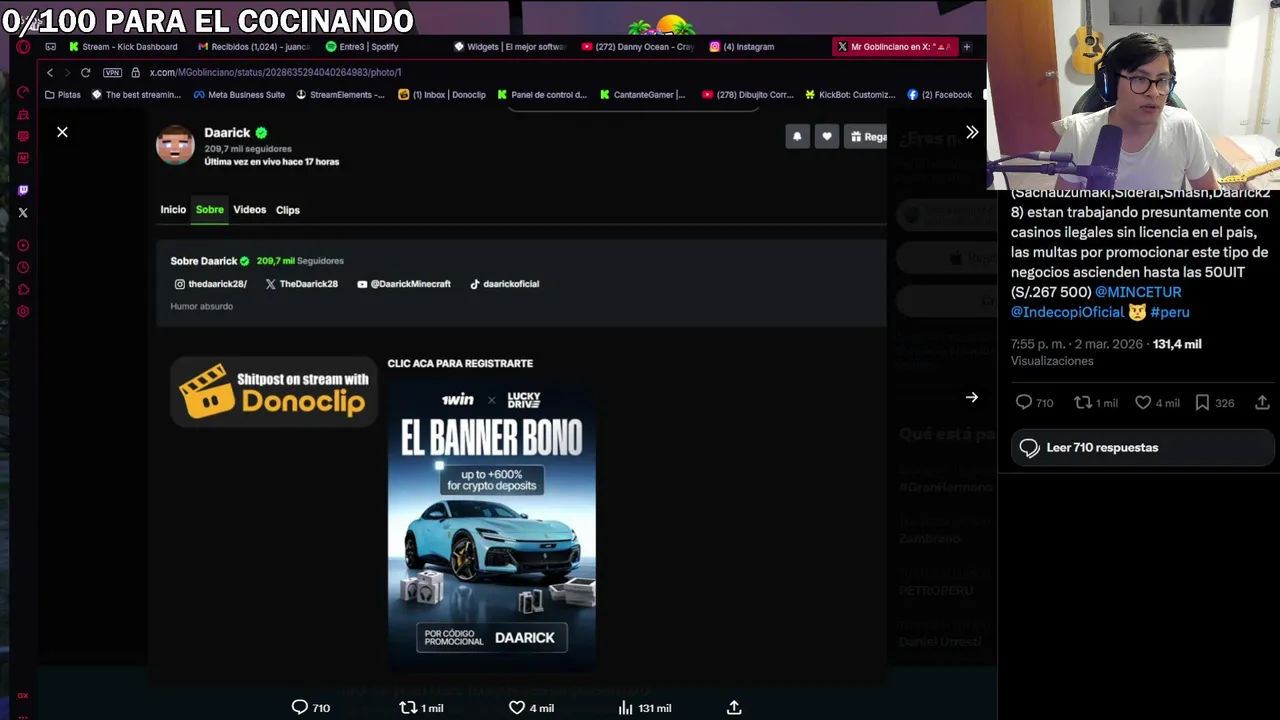Switch to Stream - Kick Dashboard tab
The image size is (1280, 720).
coord(123,46)
